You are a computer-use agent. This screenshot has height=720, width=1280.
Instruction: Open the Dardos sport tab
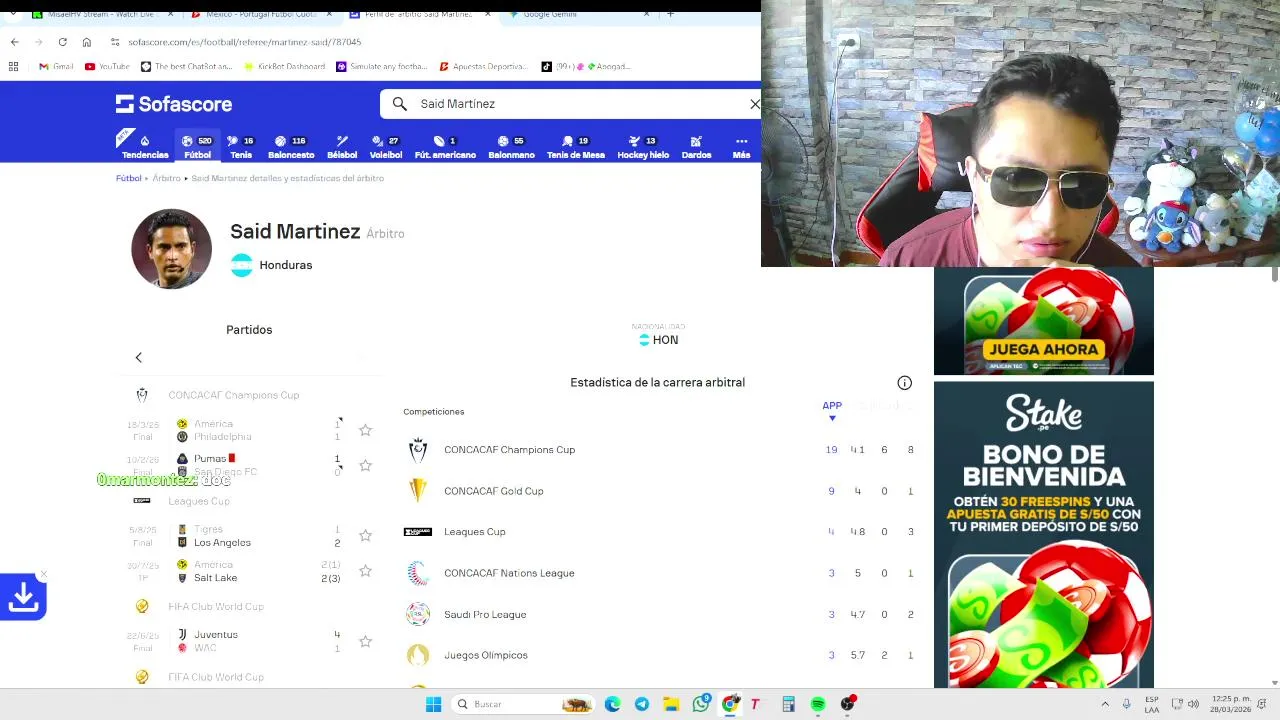click(x=696, y=146)
